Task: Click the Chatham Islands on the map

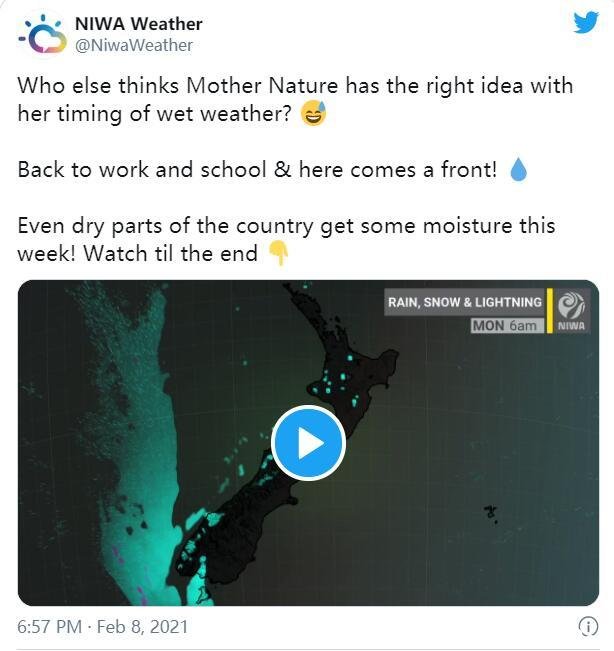Action: 491,514
